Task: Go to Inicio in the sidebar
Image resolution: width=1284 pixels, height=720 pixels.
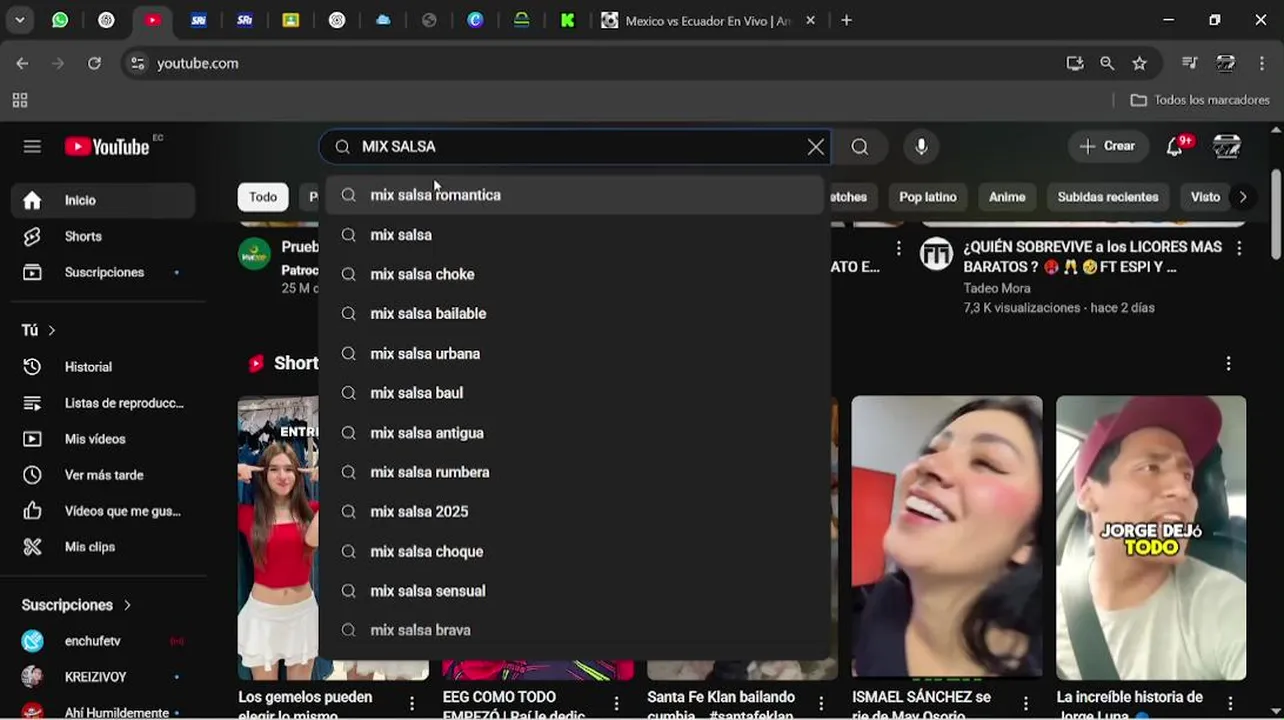Action: 103,200
